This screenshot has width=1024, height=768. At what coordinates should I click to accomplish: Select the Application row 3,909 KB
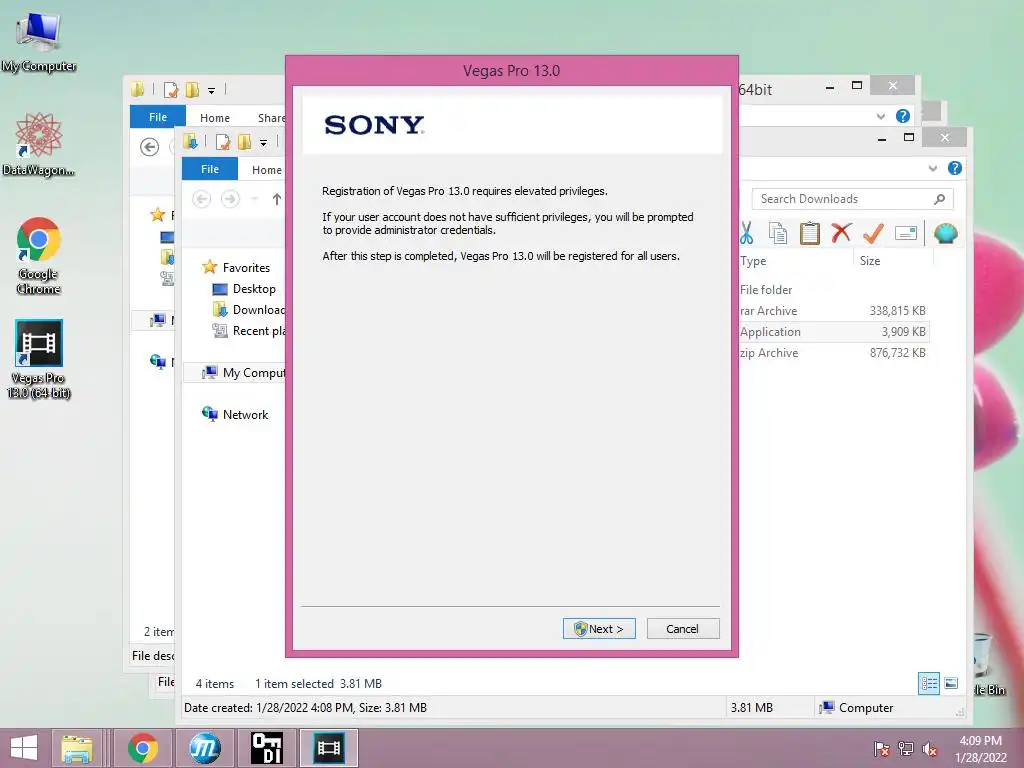[x=834, y=332]
